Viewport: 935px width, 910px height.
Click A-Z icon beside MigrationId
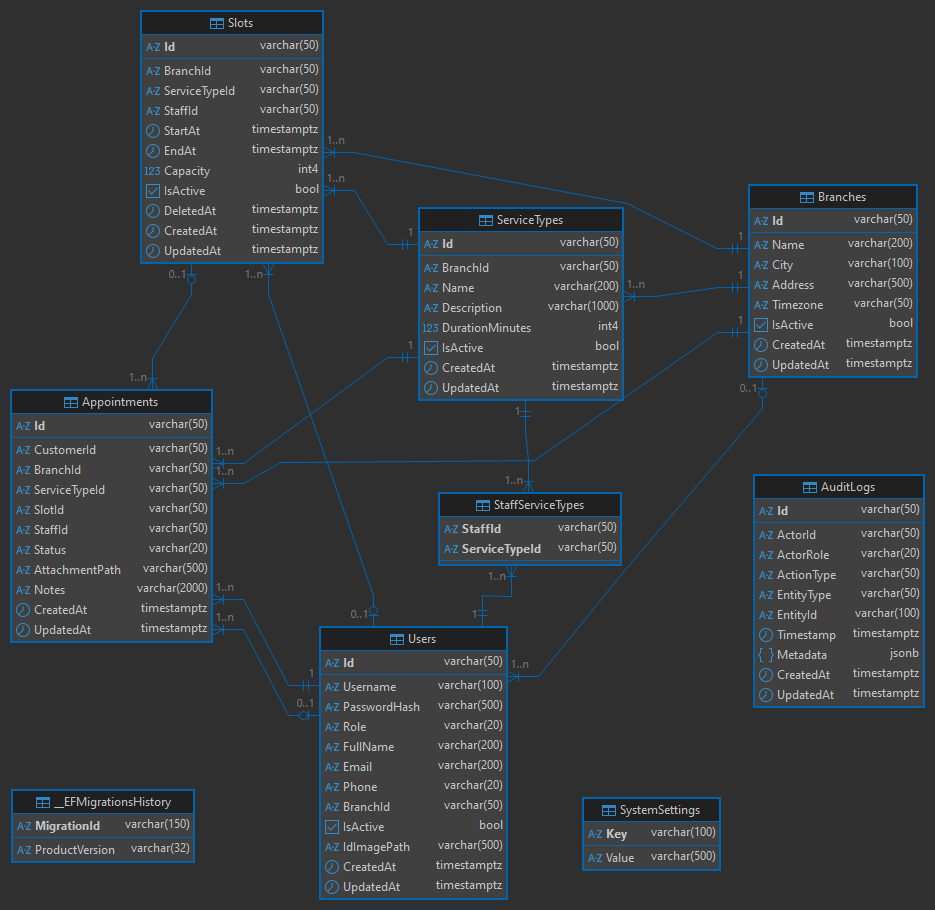pos(24,827)
